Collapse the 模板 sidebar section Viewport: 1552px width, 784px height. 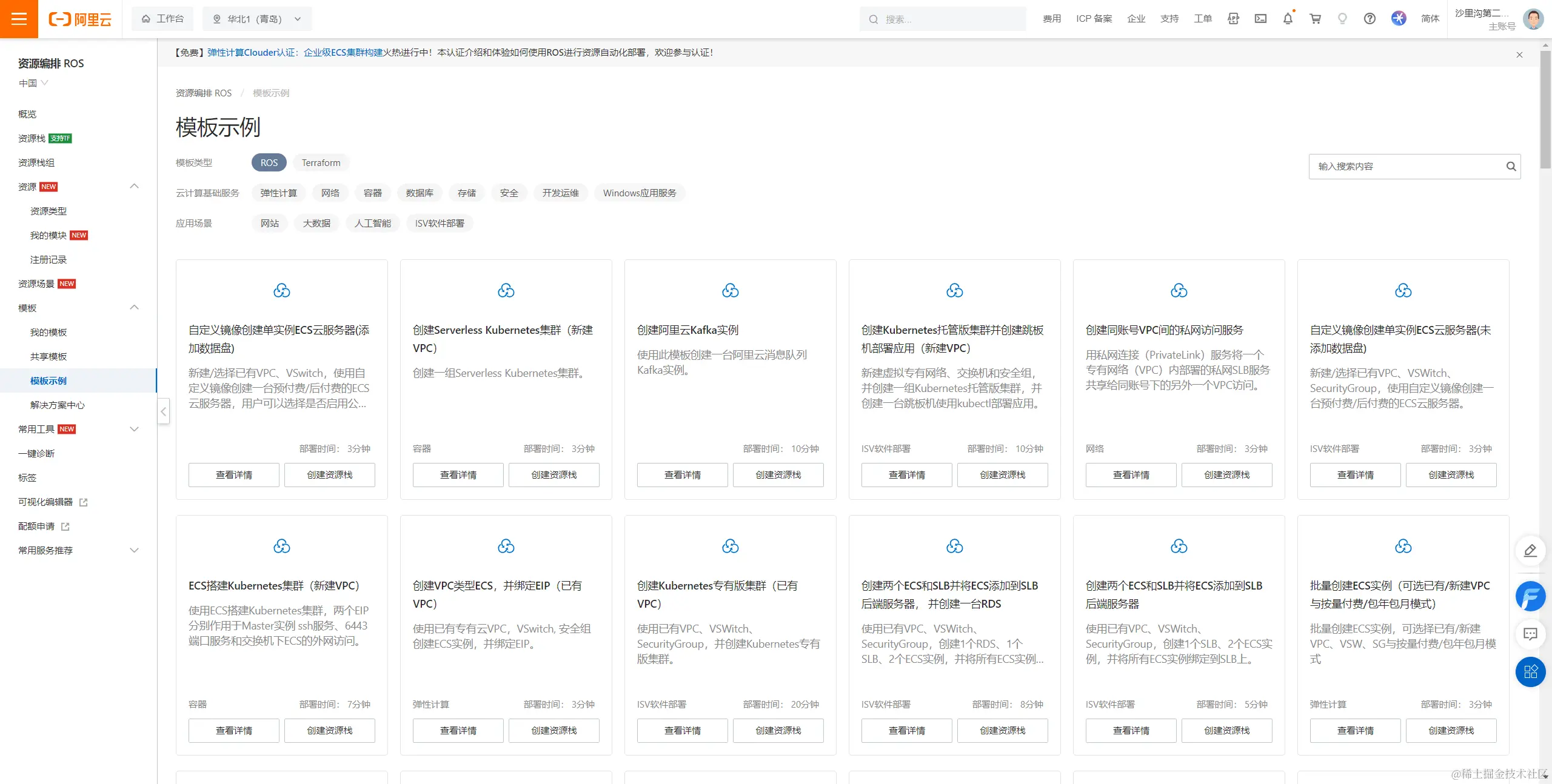point(135,308)
